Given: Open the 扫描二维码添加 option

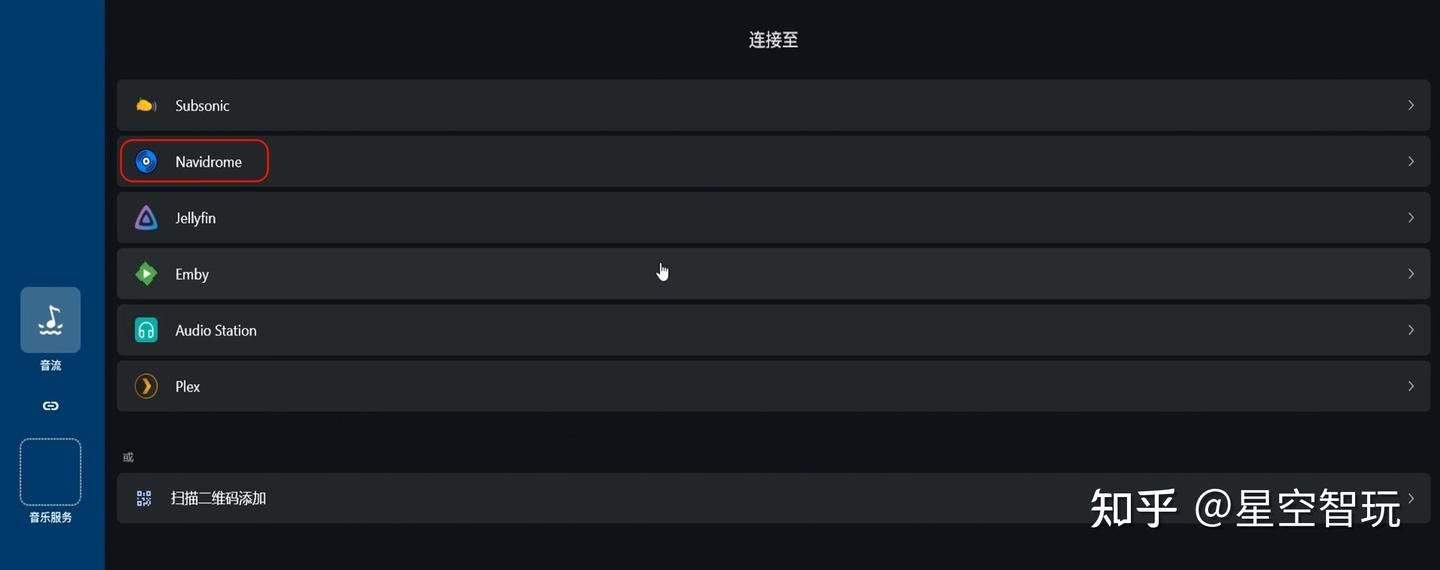Looking at the screenshot, I should click(x=218, y=498).
